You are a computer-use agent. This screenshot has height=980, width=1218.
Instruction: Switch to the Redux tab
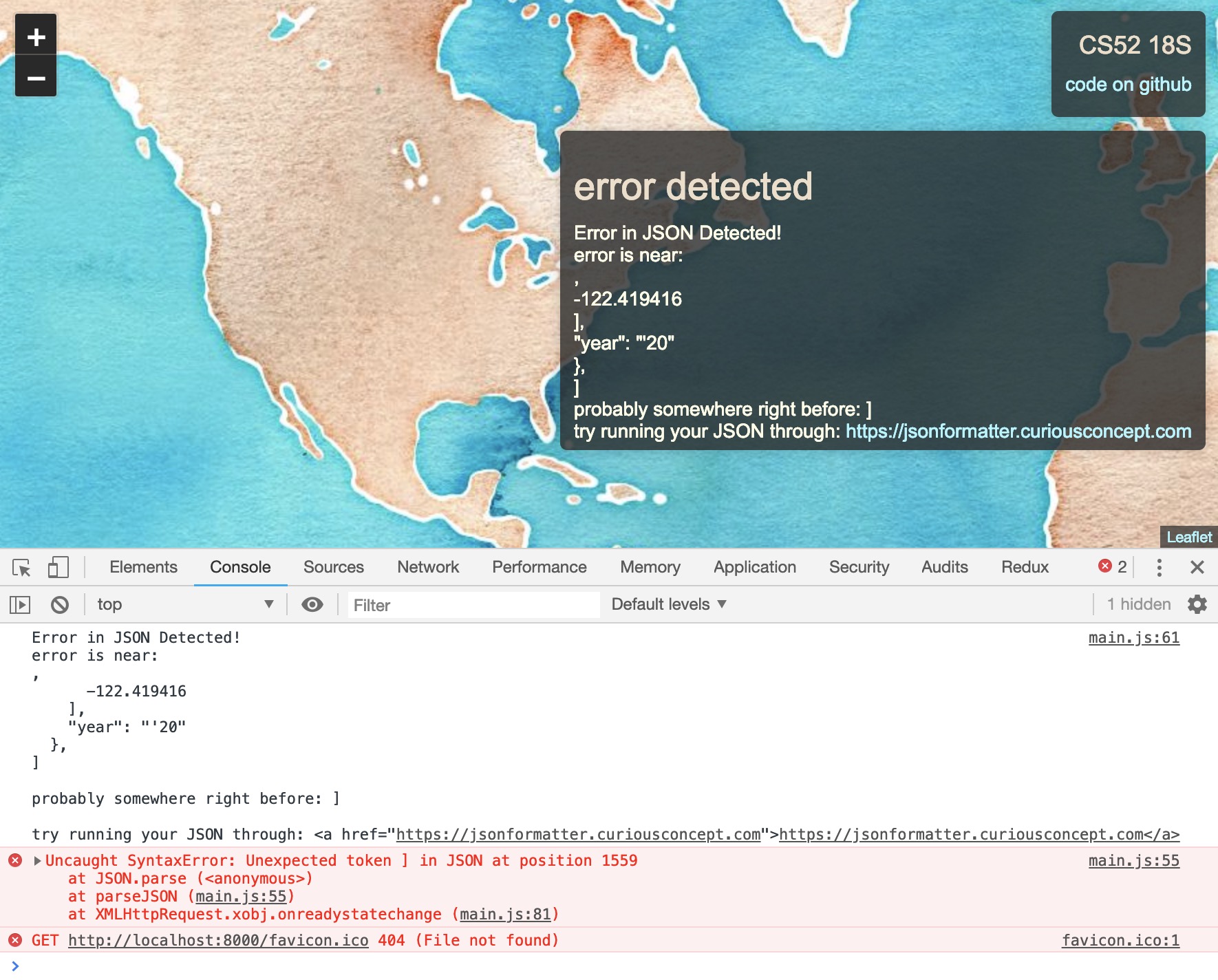tap(1025, 567)
